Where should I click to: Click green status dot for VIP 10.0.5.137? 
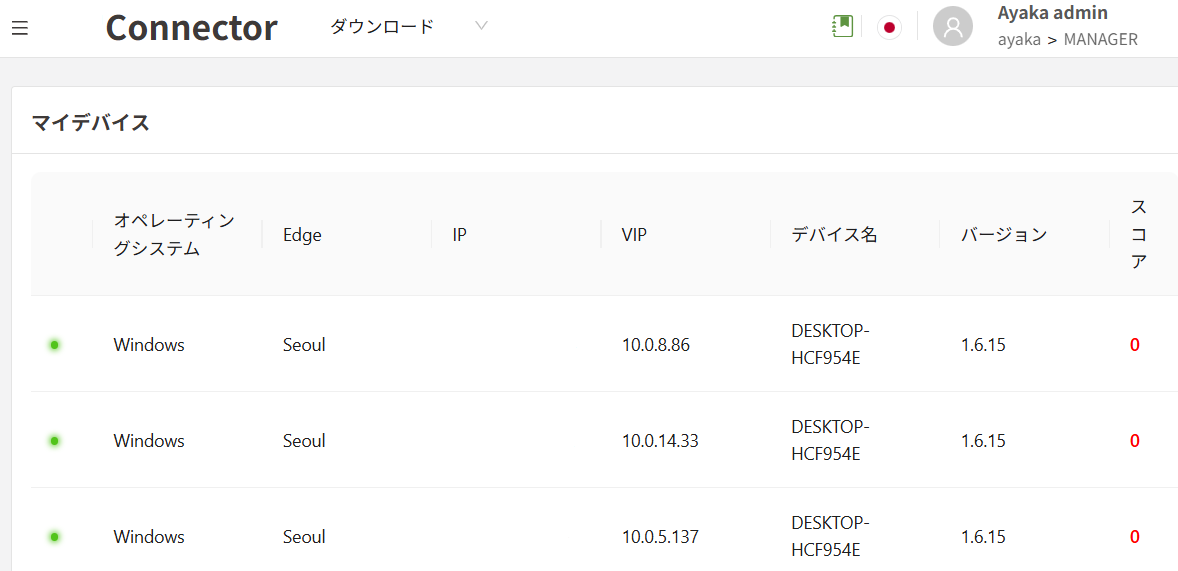pyautogui.click(x=55, y=537)
